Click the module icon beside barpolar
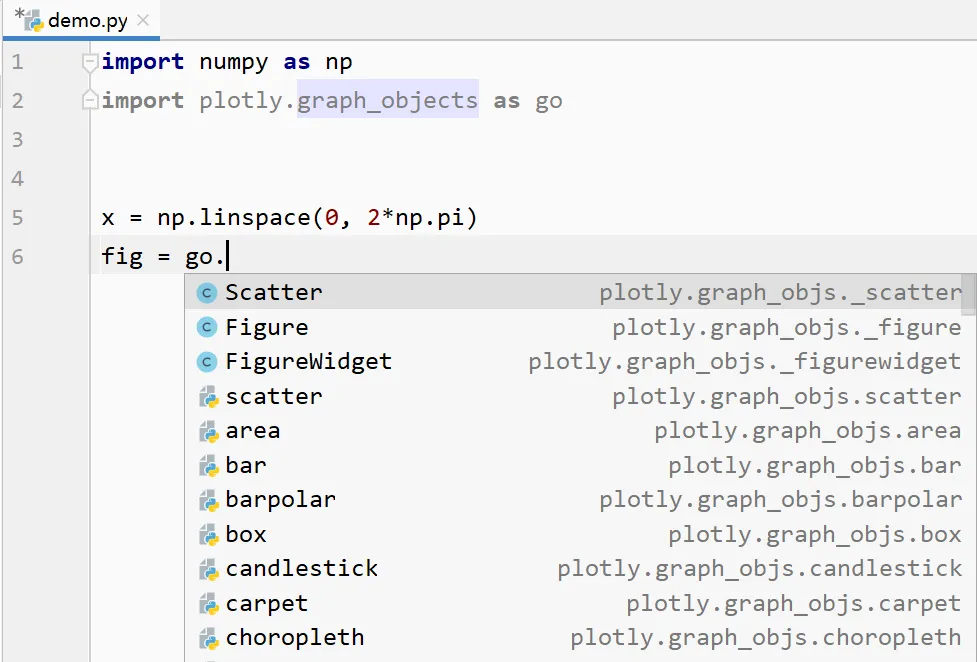The image size is (977, 662). 208,501
